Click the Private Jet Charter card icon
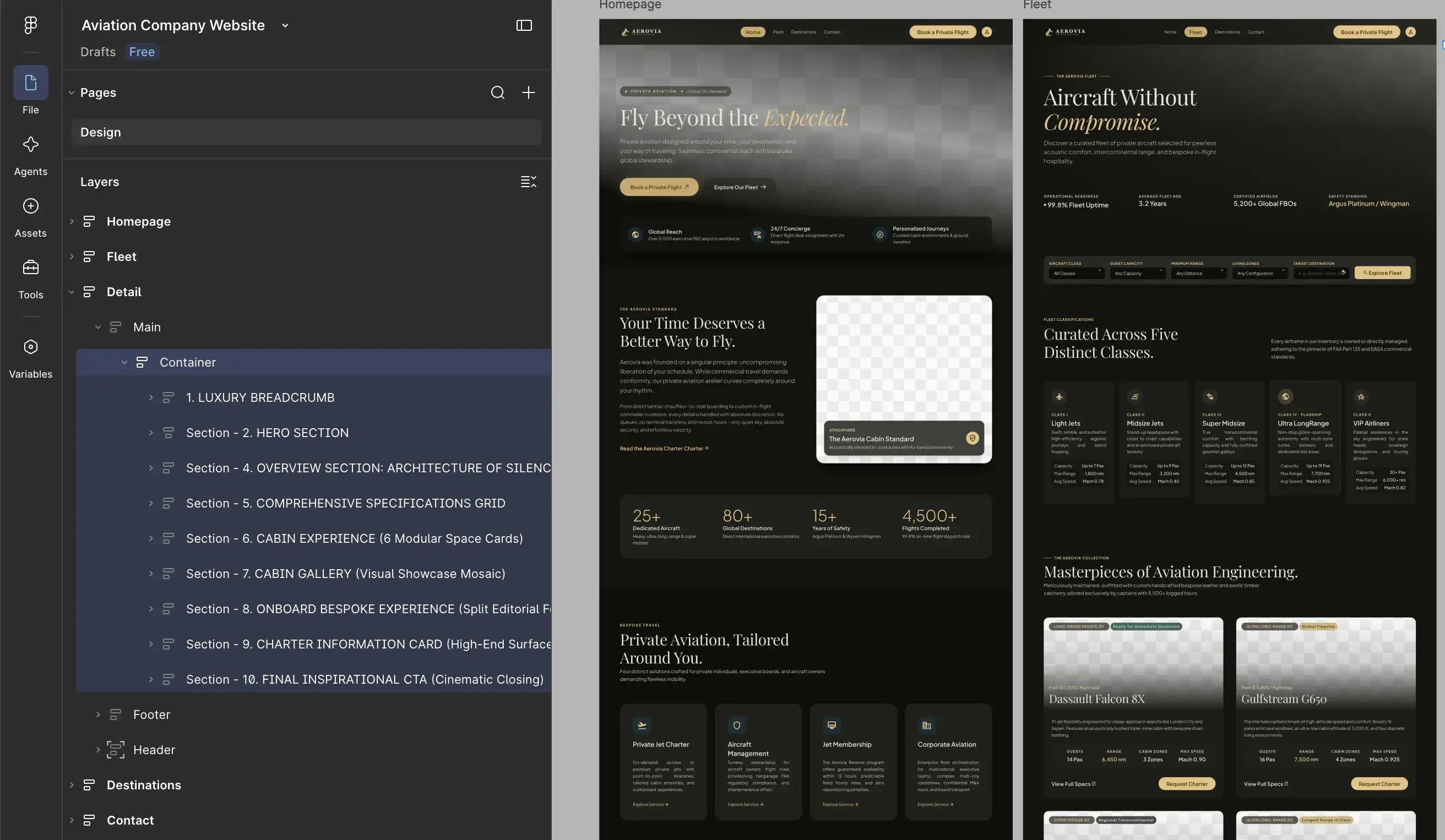Viewport: 1445px width, 840px height. click(x=642, y=726)
